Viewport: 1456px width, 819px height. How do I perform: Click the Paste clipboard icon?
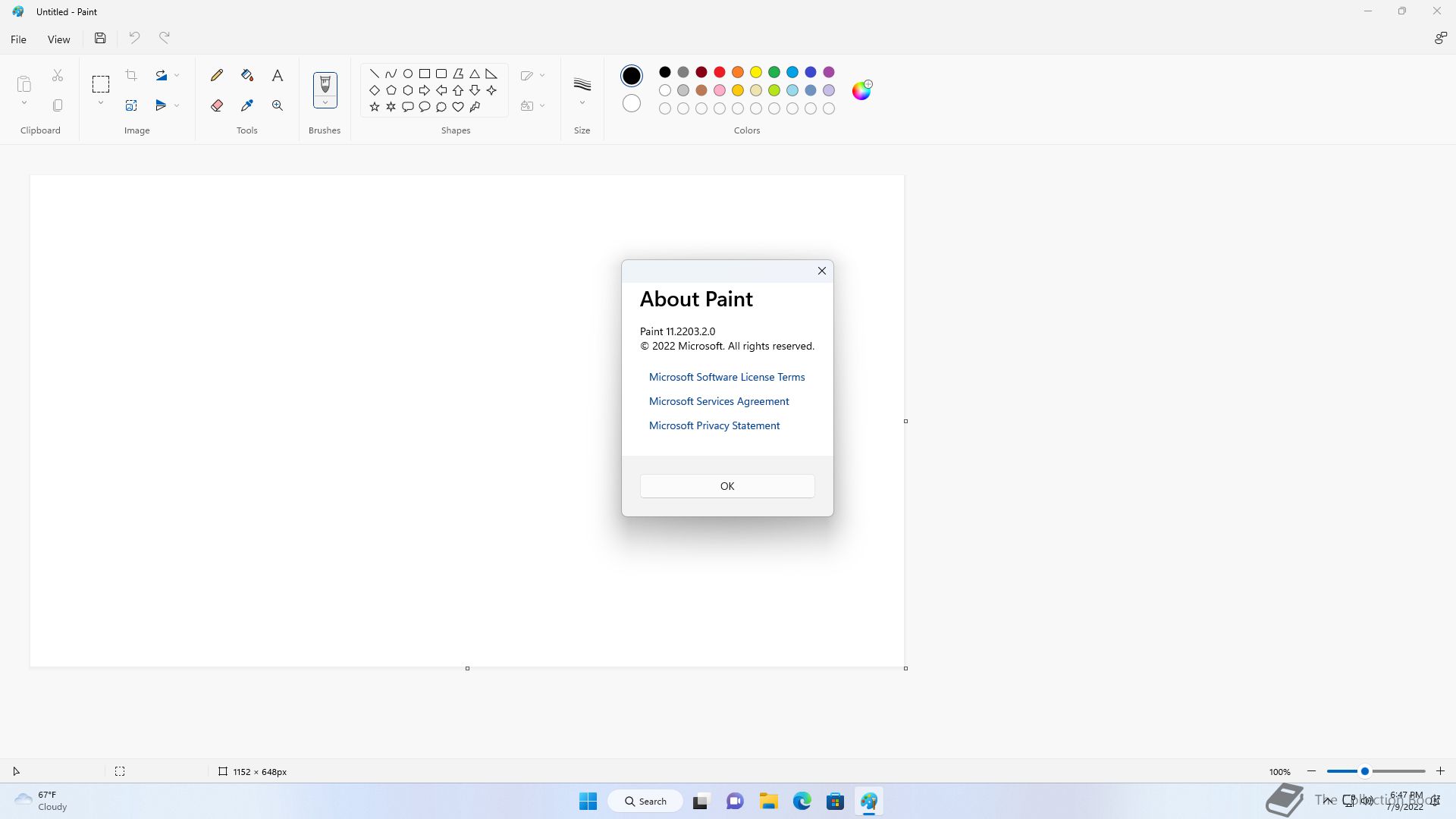(24, 83)
